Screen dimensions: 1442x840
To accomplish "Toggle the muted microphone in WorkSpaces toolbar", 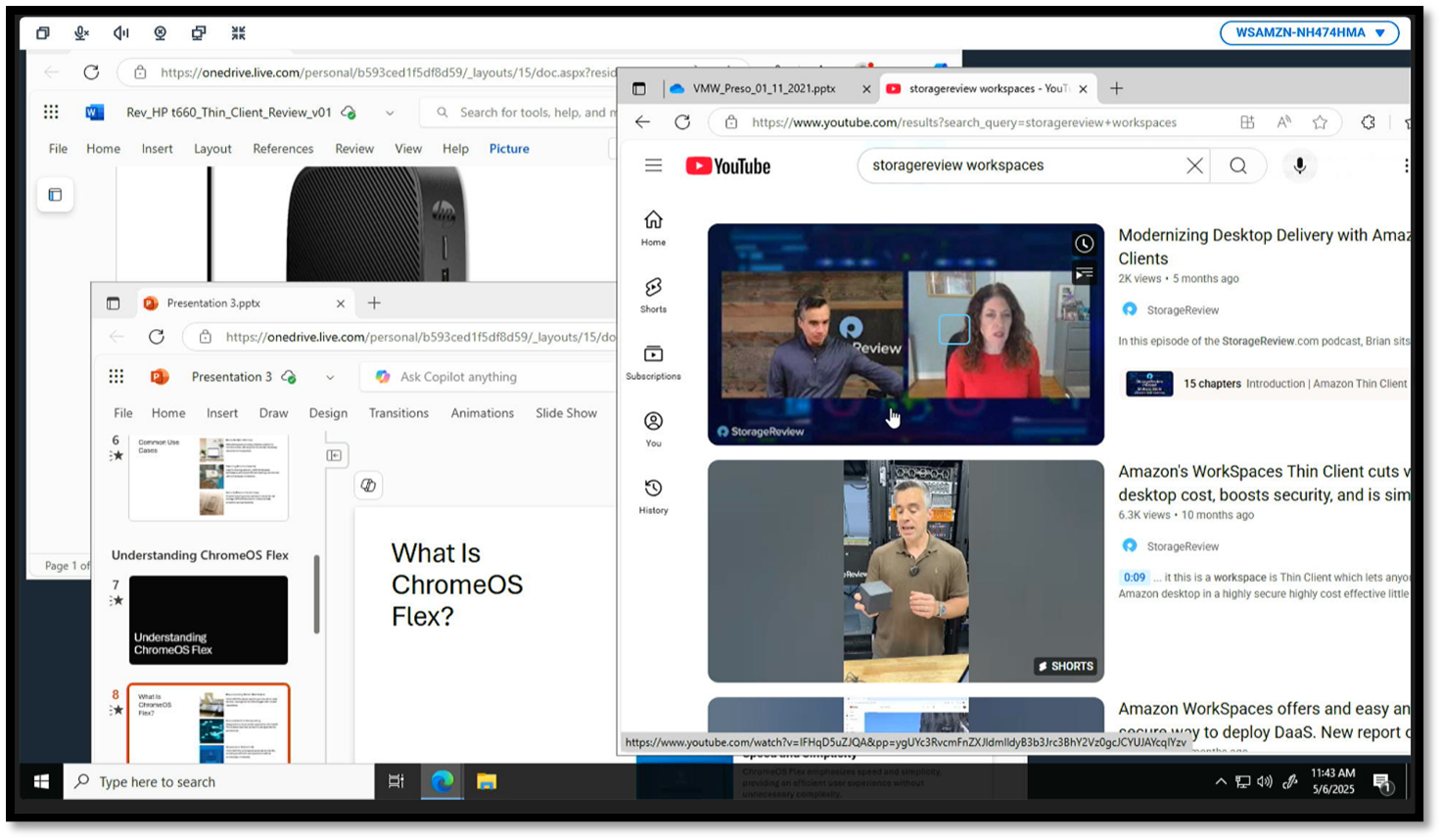I will [82, 33].
